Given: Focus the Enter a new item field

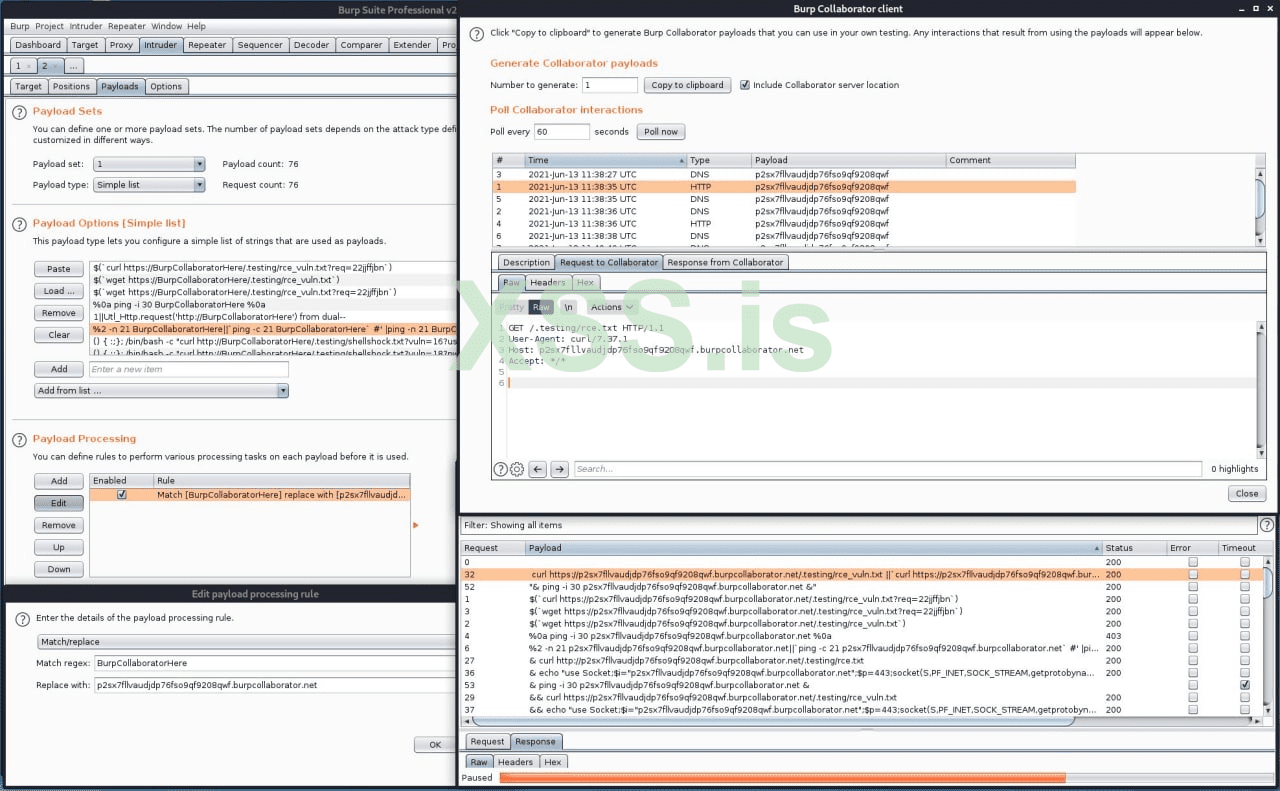Looking at the screenshot, I should [x=188, y=370].
